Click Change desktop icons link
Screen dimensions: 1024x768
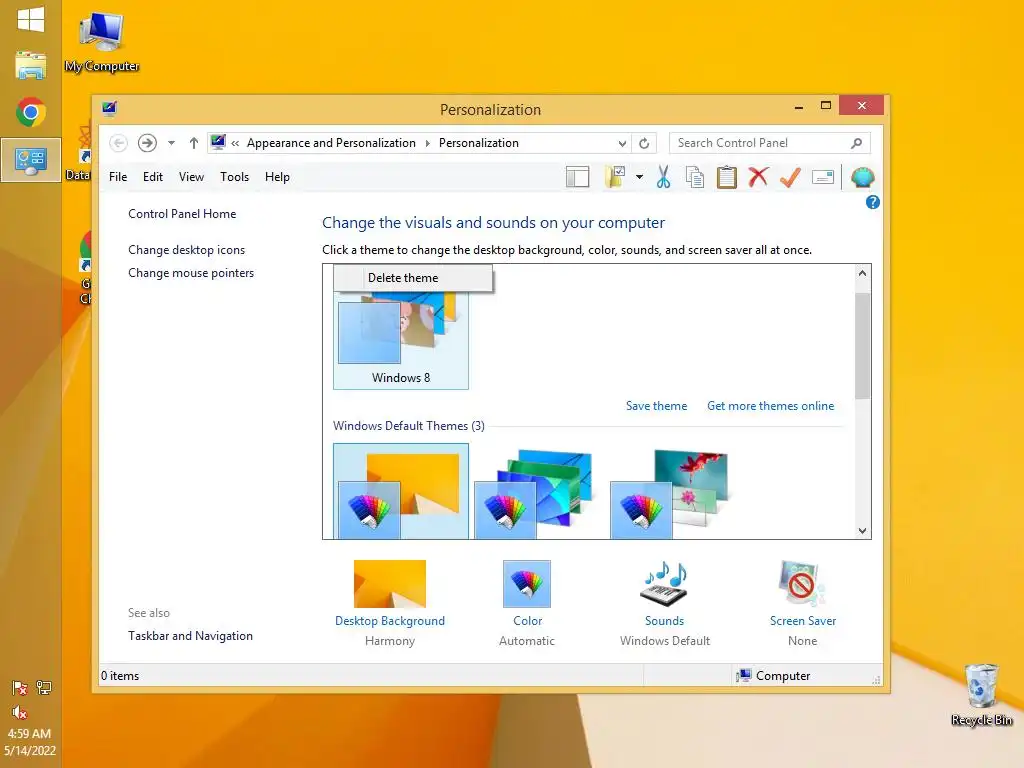[186, 250]
